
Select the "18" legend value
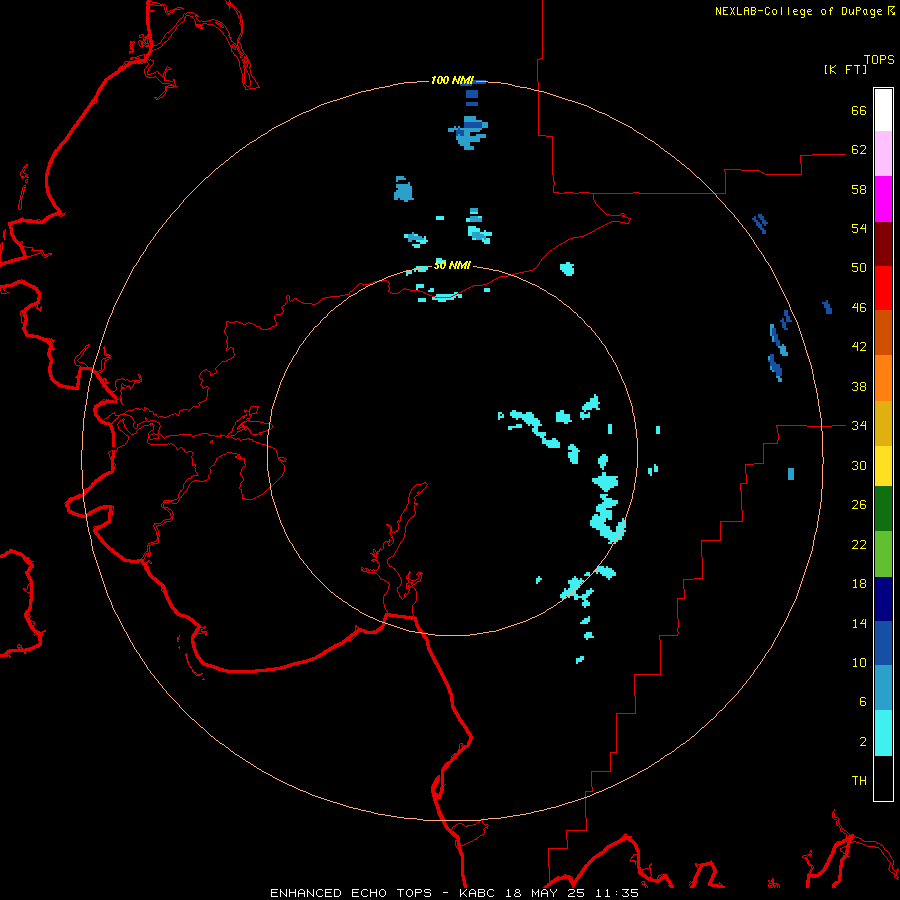pos(859,584)
